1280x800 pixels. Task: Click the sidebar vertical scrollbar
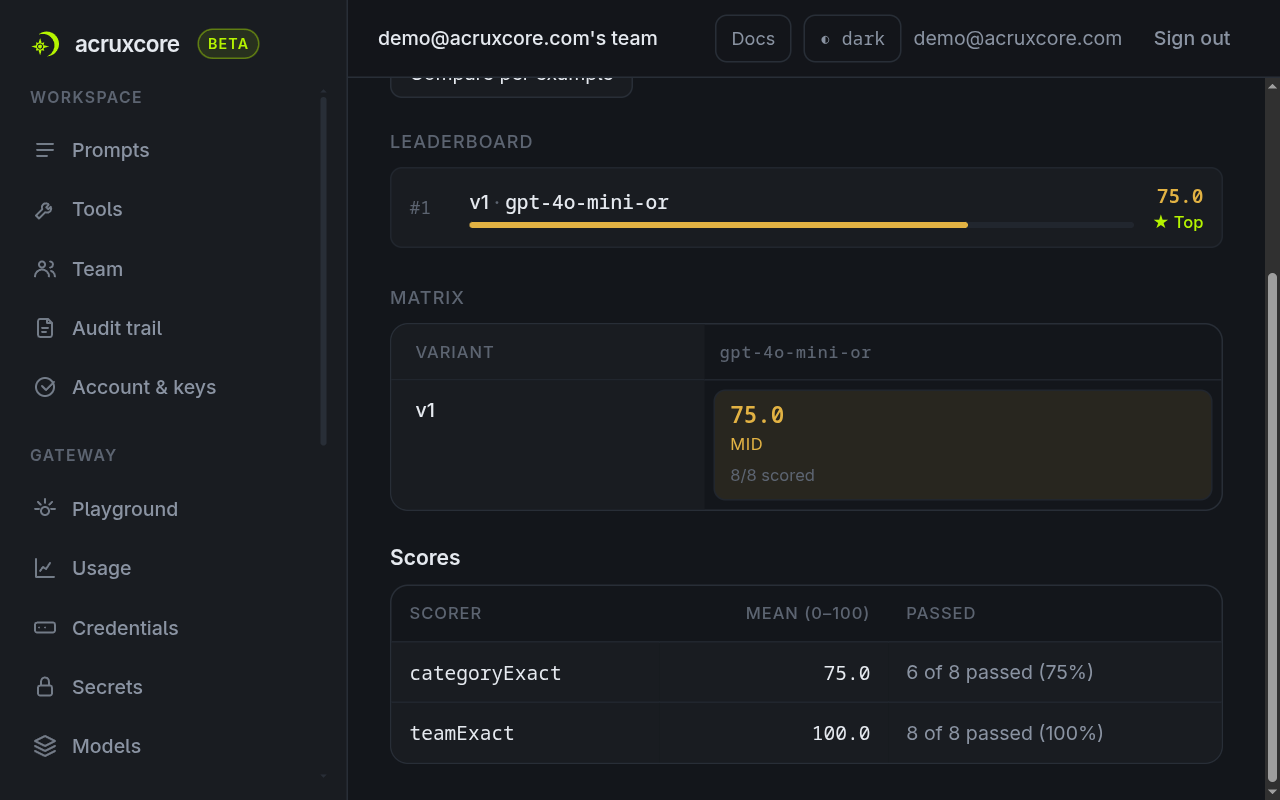(323, 270)
